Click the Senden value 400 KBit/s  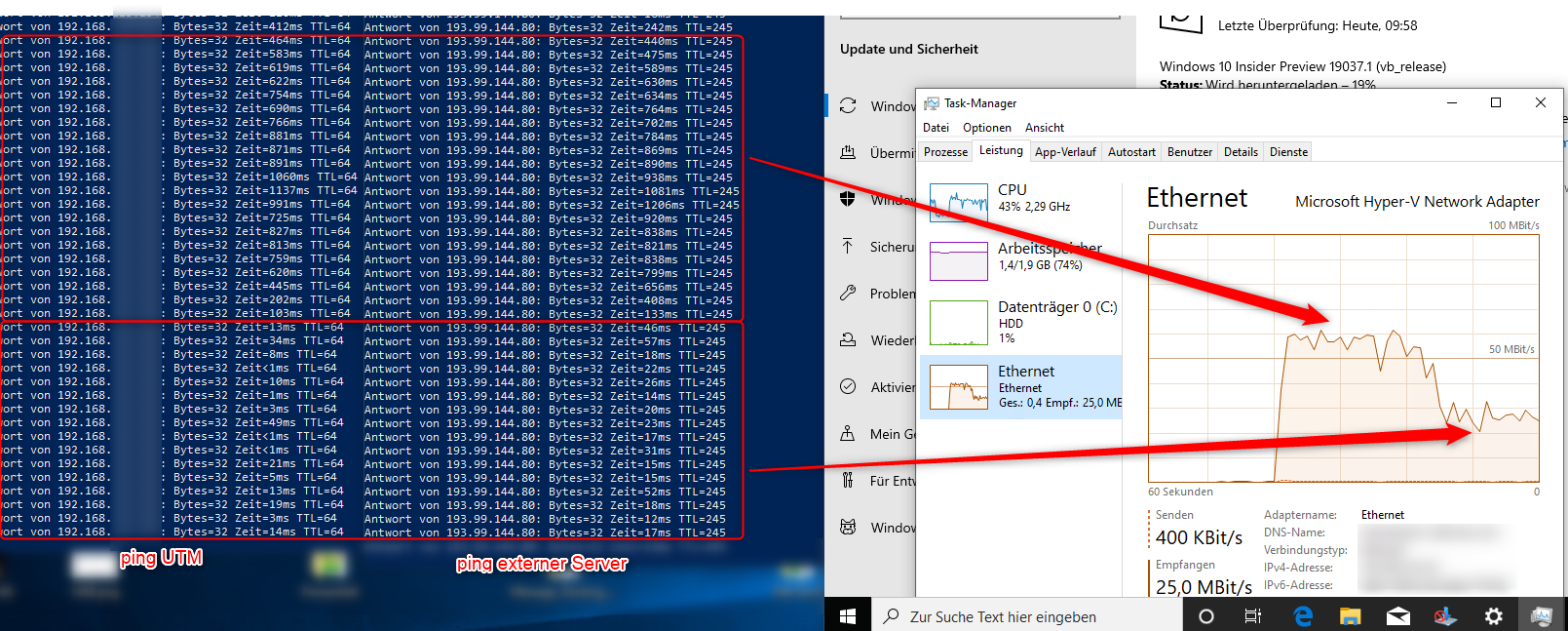[x=1199, y=537]
